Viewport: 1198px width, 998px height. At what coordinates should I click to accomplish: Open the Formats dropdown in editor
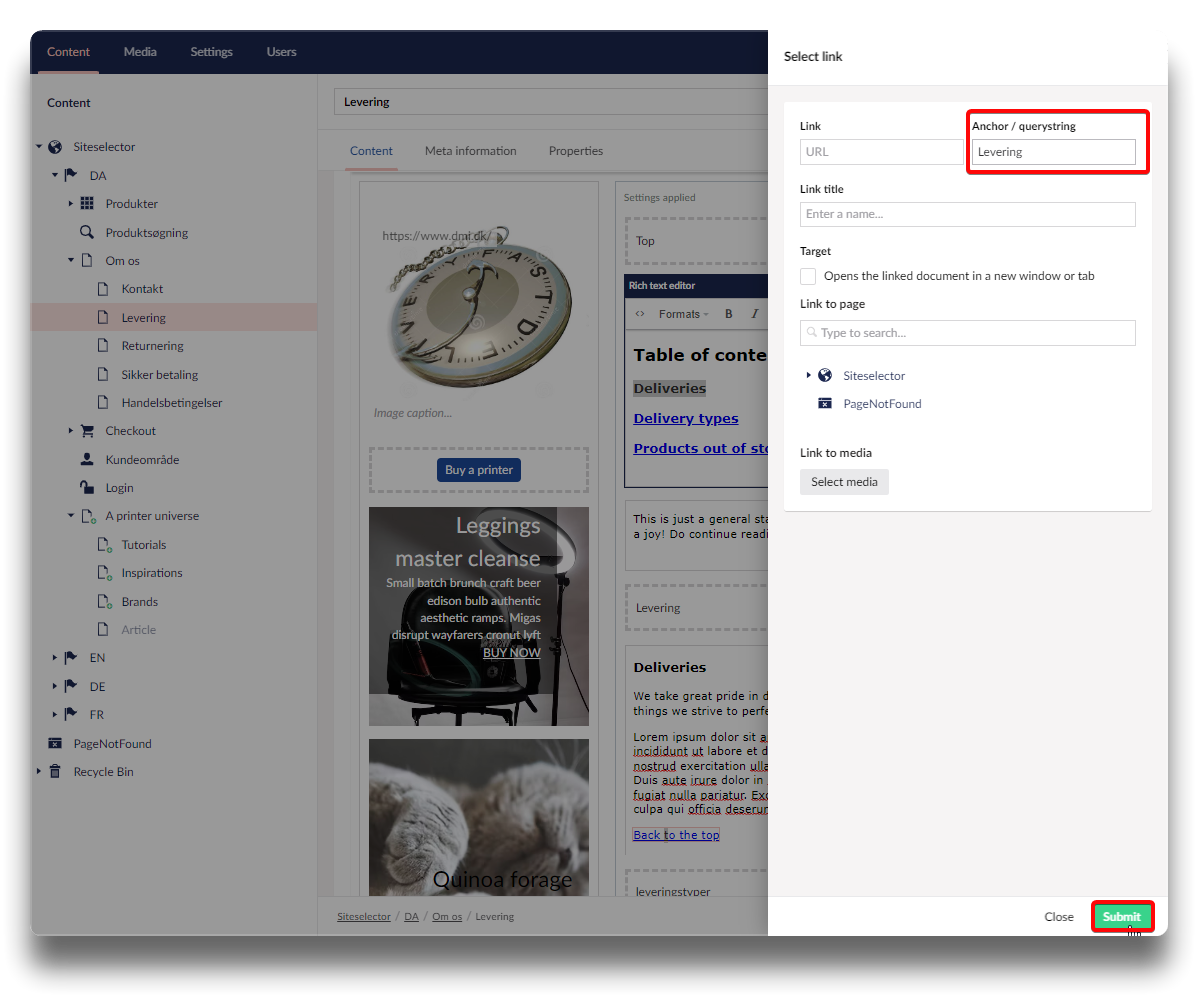pos(683,314)
